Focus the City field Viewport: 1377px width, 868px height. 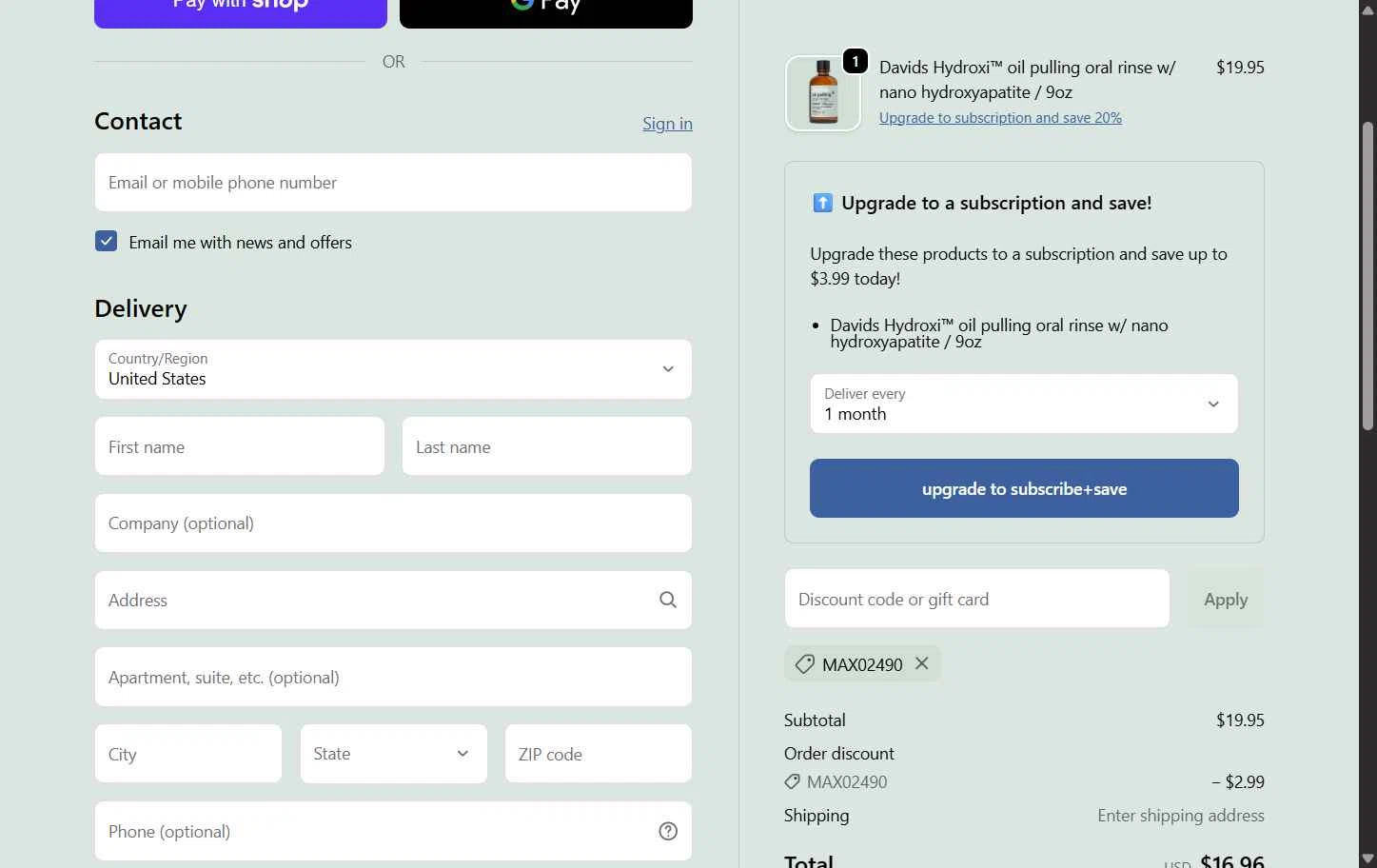pos(188,754)
